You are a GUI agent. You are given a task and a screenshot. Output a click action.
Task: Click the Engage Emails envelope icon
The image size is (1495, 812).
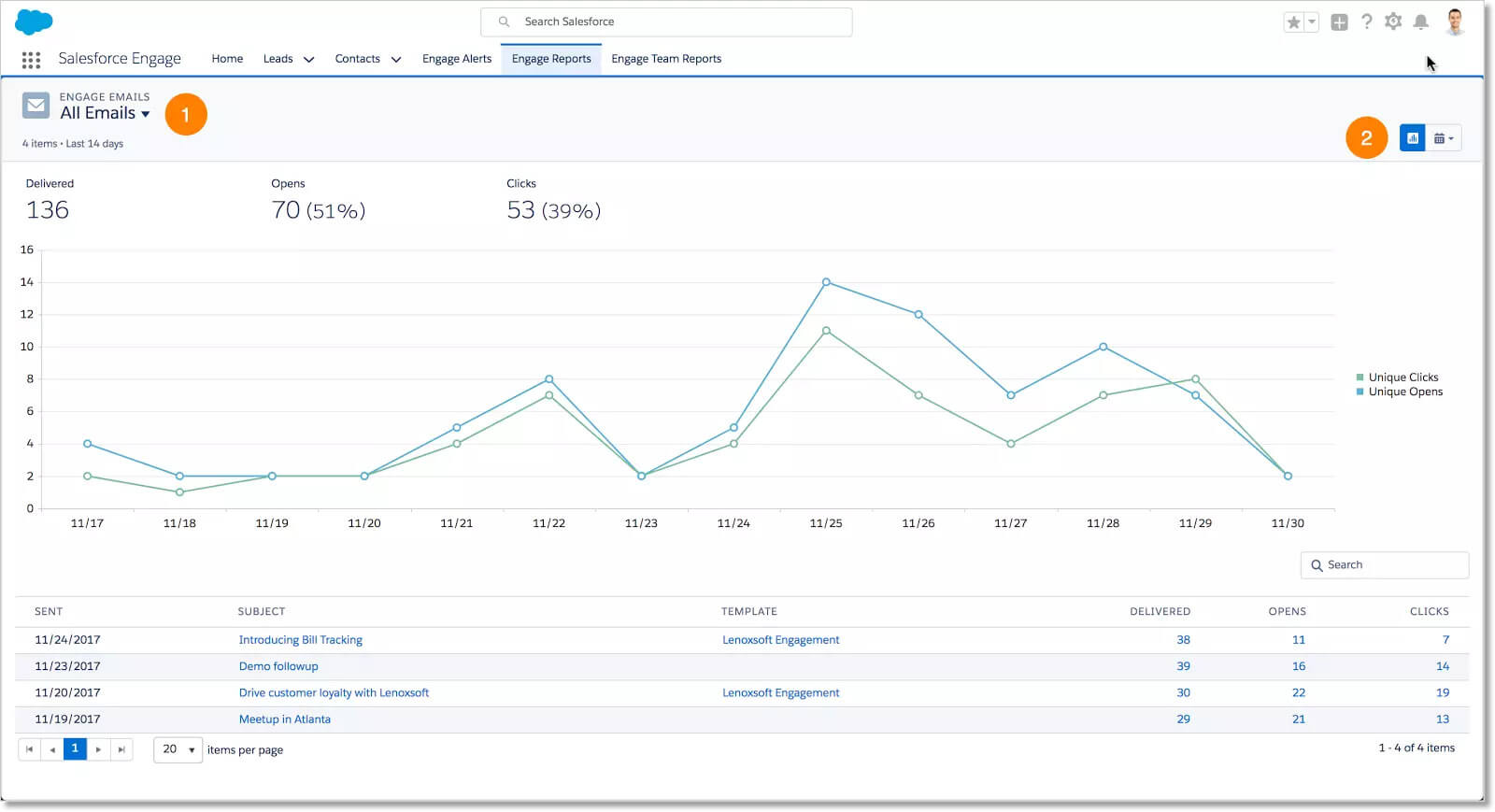[x=36, y=106]
